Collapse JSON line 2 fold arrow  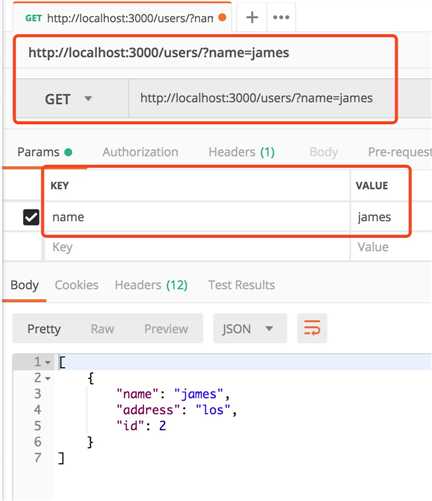(48, 378)
